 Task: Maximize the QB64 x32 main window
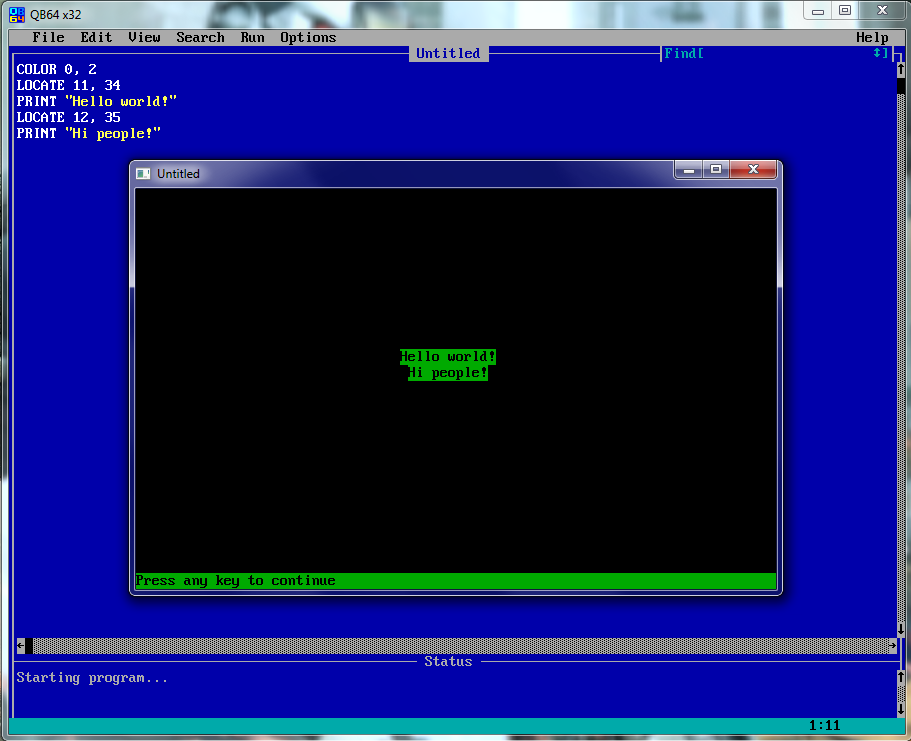845,11
